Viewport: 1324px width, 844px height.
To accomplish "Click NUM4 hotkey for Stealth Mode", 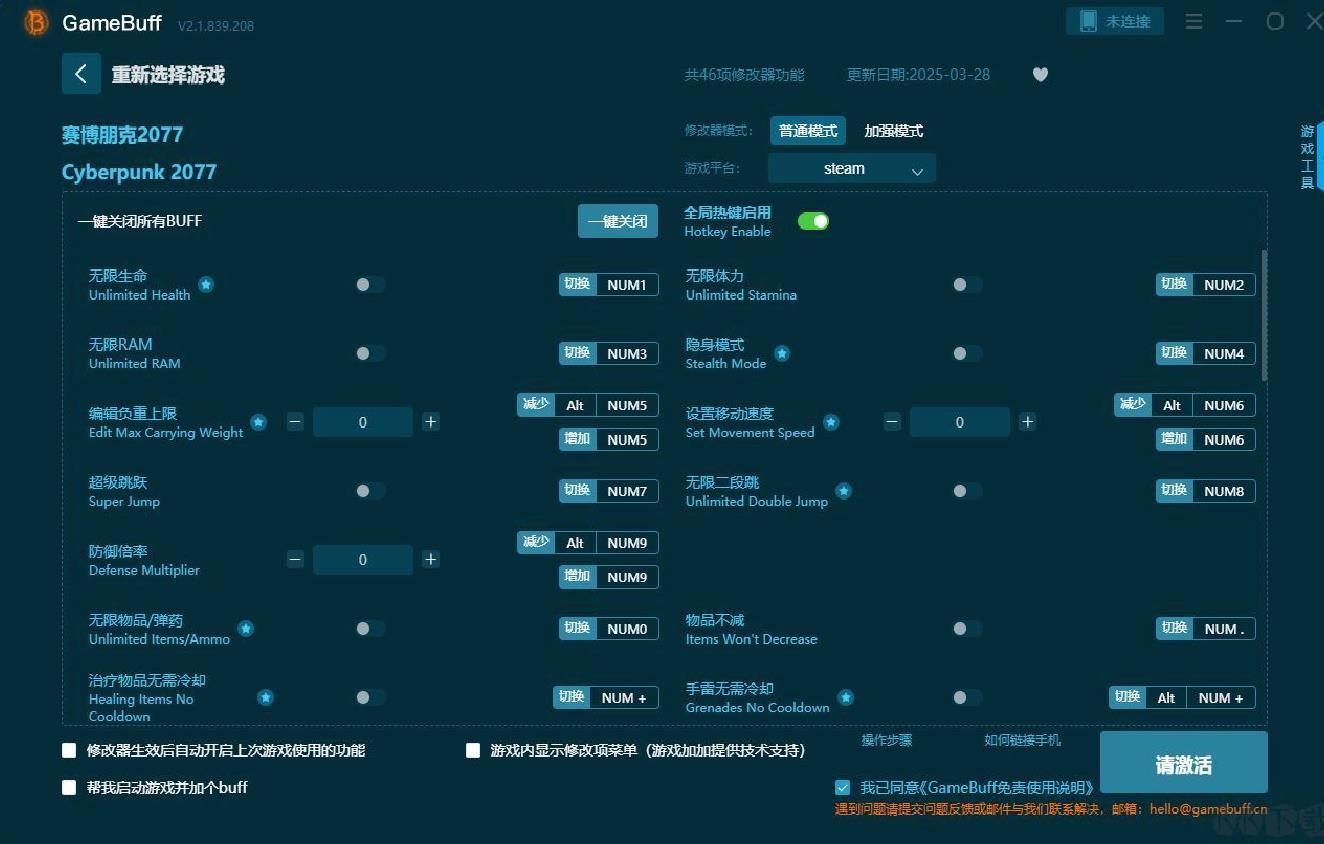I will click(x=1224, y=354).
